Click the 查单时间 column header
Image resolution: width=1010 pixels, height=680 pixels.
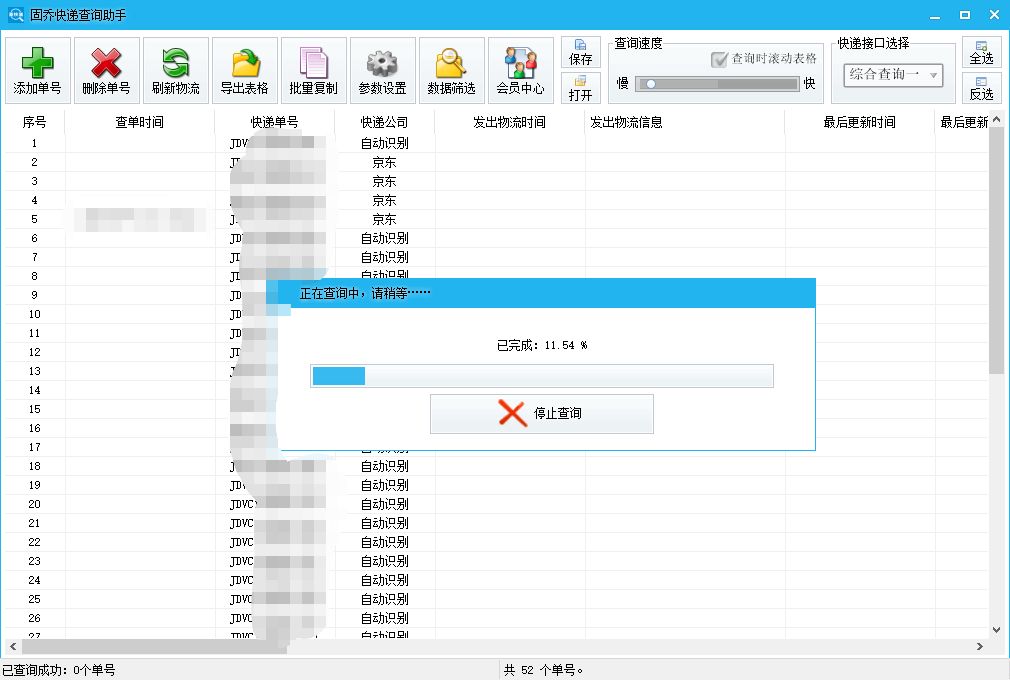click(x=139, y=121)
